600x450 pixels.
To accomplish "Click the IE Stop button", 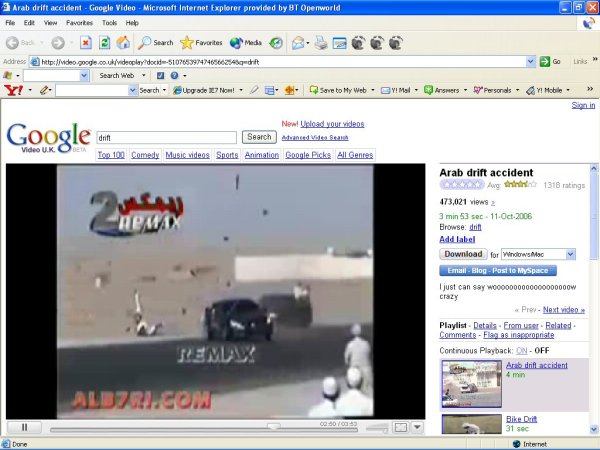I will pos(86,43).
